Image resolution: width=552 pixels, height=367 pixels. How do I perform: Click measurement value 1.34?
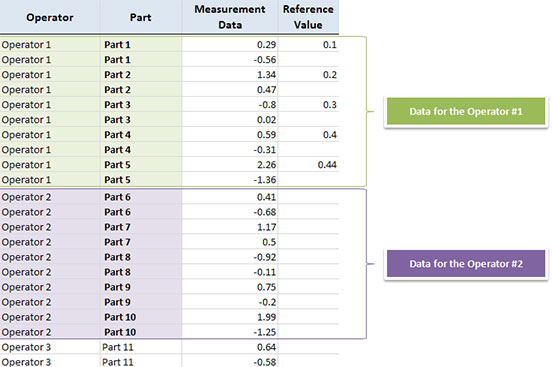coord(230,75)
